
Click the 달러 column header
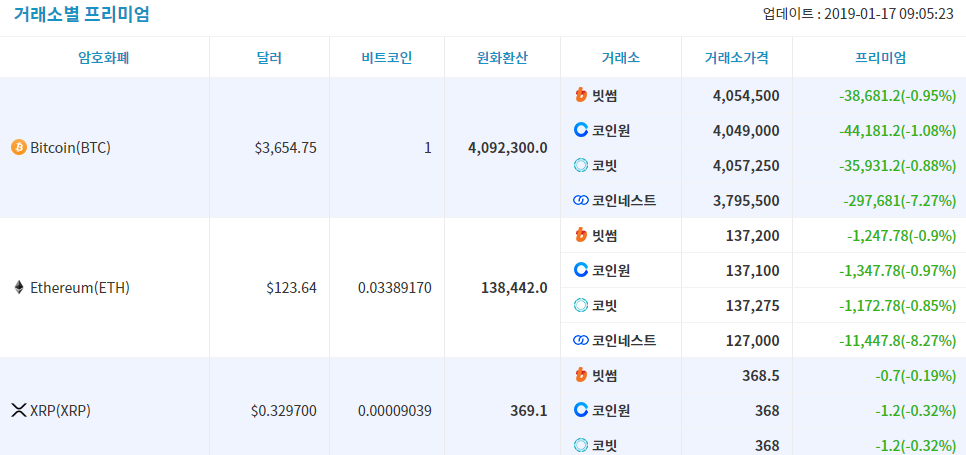pos(269,58)
